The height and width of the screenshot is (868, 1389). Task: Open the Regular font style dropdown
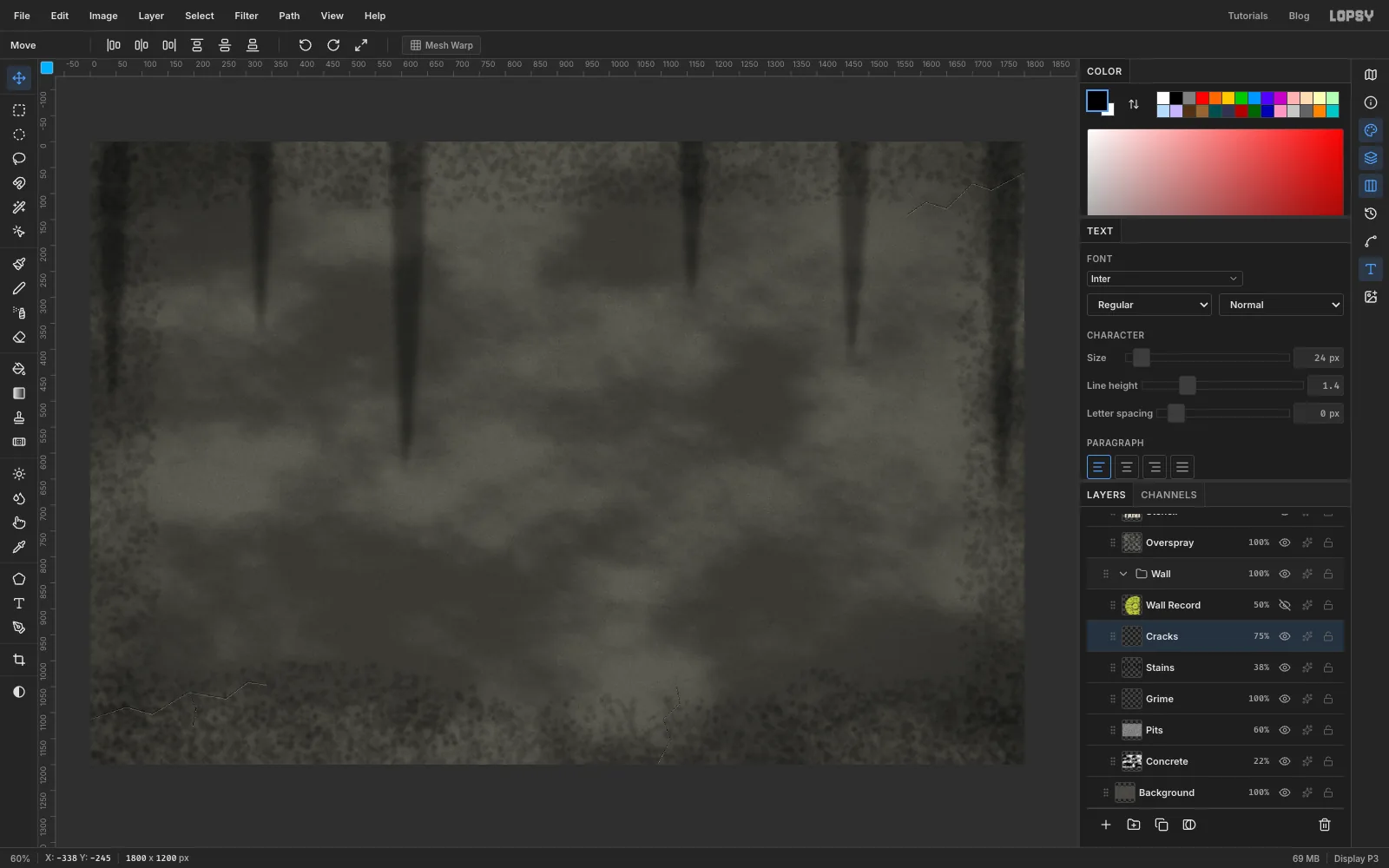click(1149, 305)
